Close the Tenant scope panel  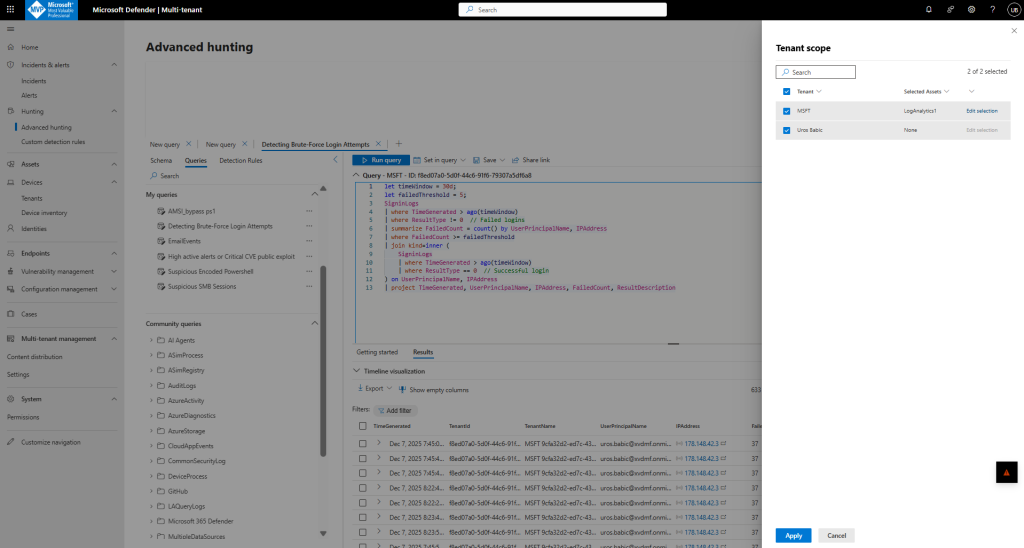pyautogui.click(x=1015, y=31)
